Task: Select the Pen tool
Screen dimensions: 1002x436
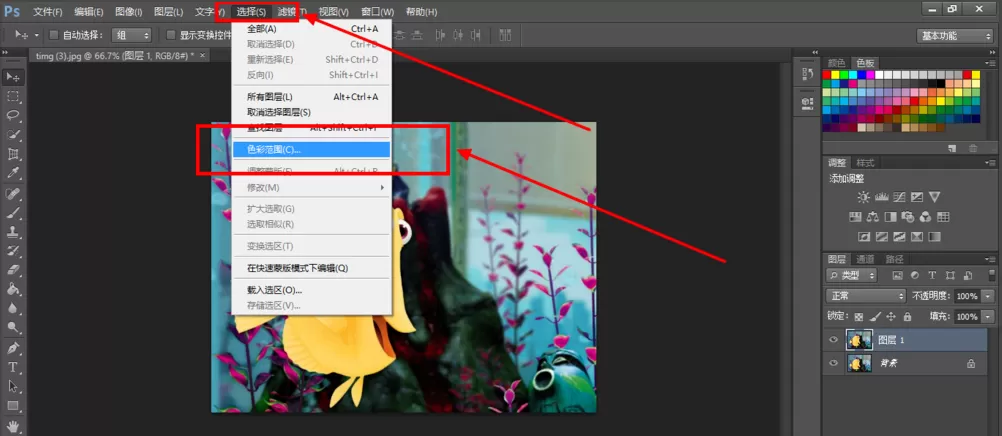Action: point(13,348)
